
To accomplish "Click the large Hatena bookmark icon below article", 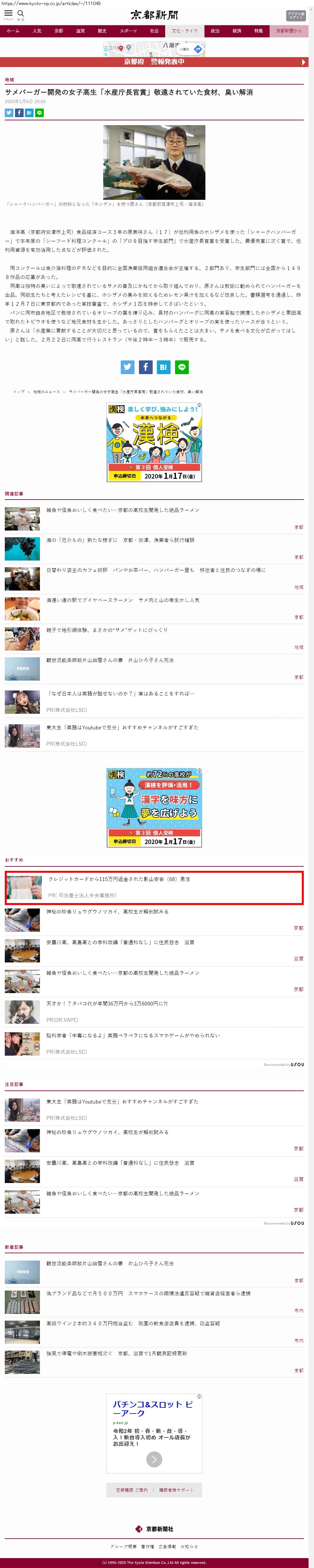I will (163, 367).
